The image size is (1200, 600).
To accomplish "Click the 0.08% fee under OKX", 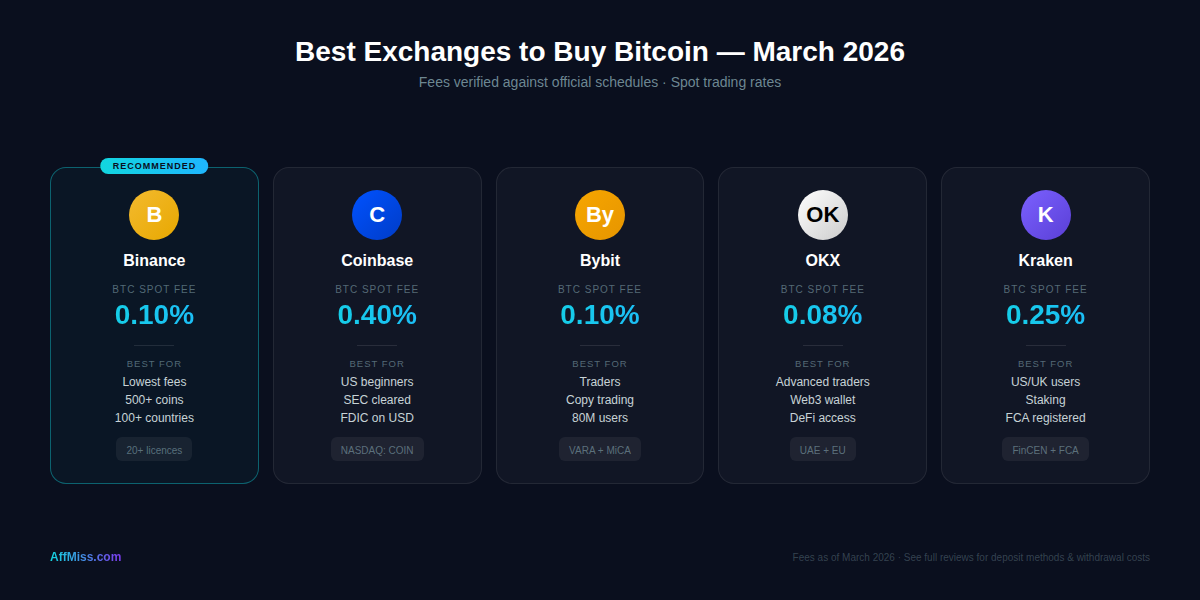I will coord(822,314).
